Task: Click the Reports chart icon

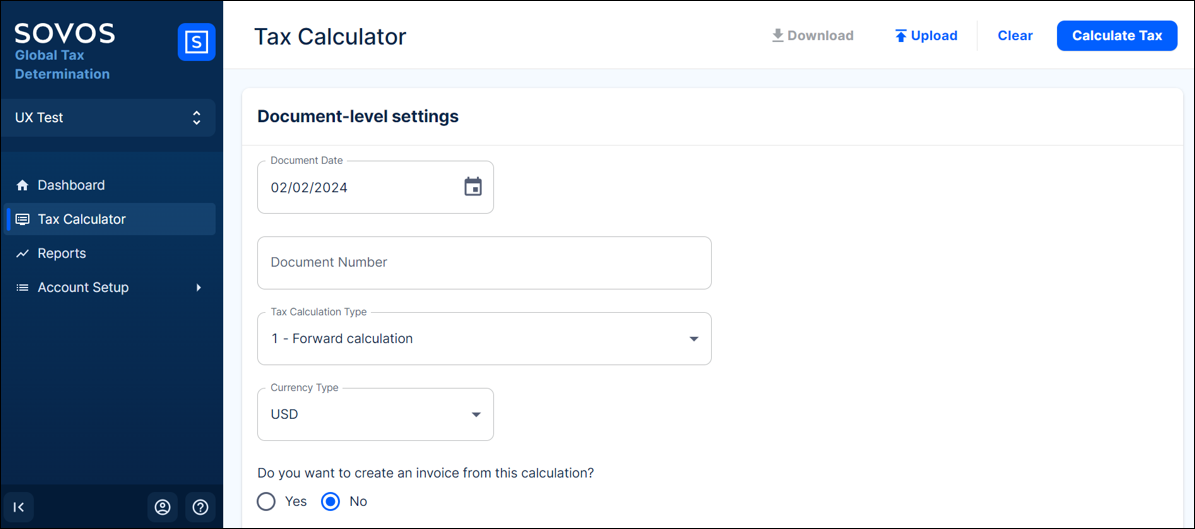Action: pyautogui.click(x=22, y=254)
